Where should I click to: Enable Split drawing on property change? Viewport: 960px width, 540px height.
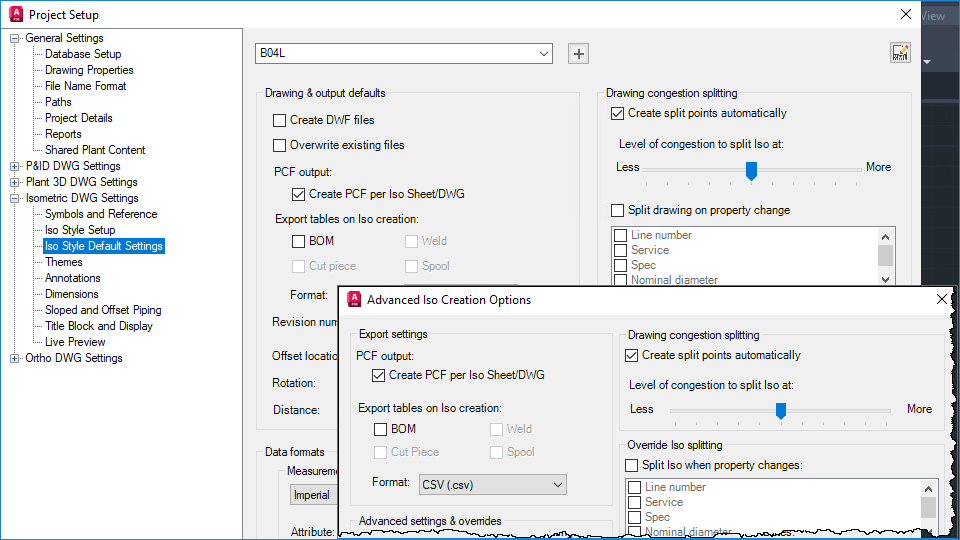click(617, 211)
